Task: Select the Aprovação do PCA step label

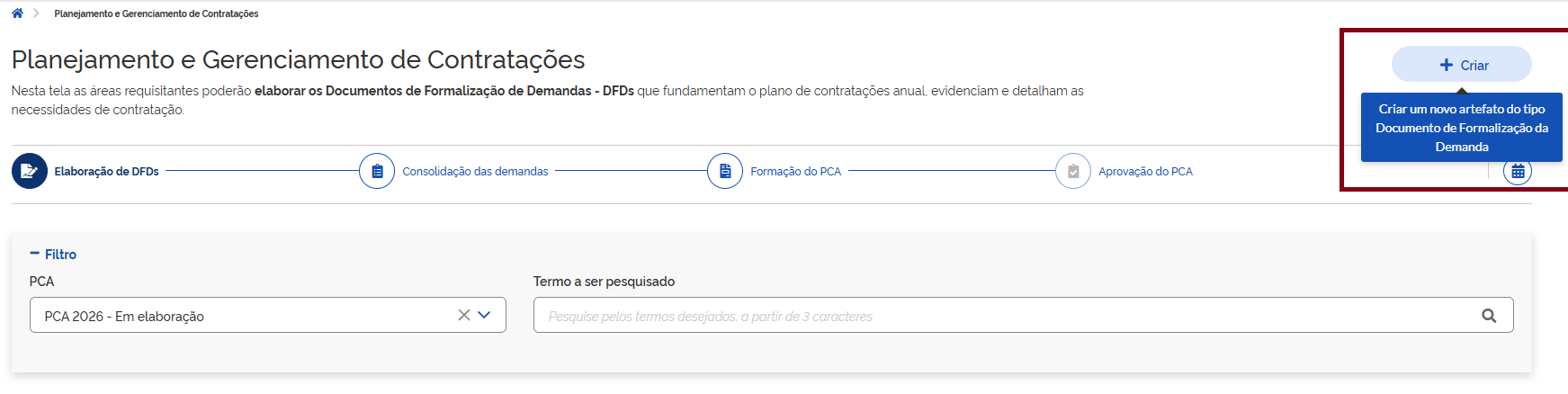Action: coord(1145,172)
